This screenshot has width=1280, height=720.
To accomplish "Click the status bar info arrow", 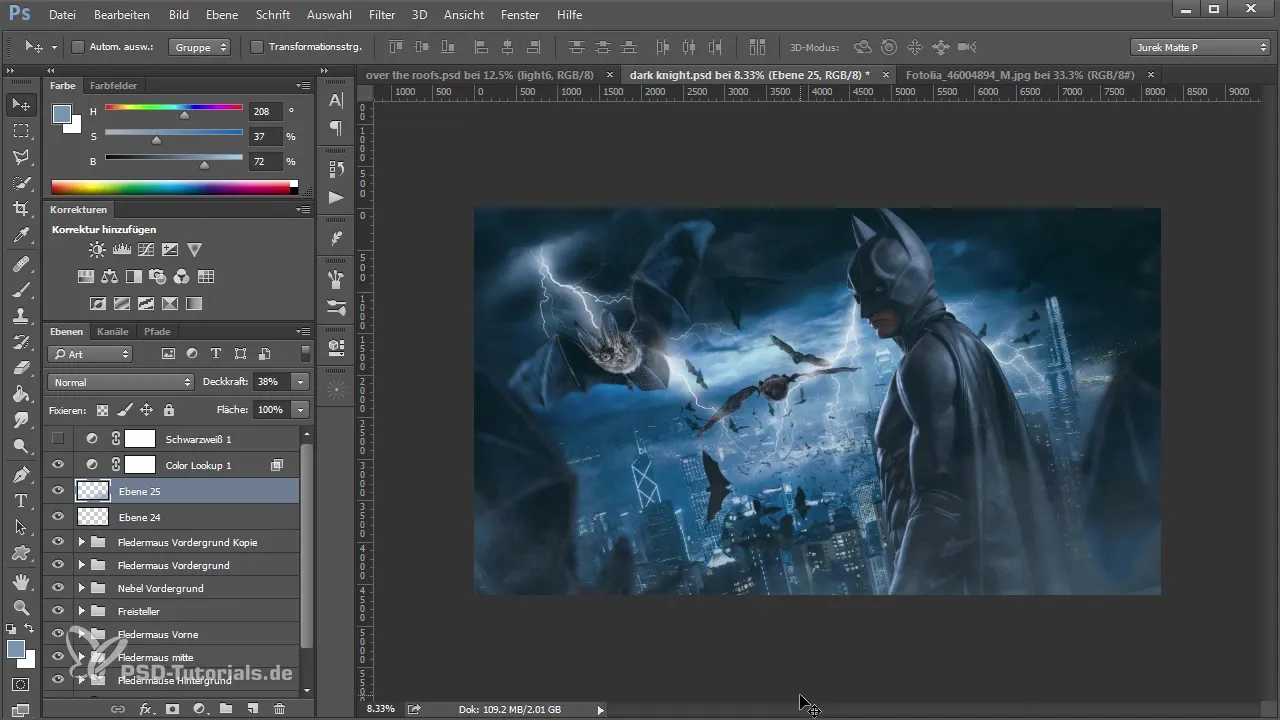I will (600, 709).
